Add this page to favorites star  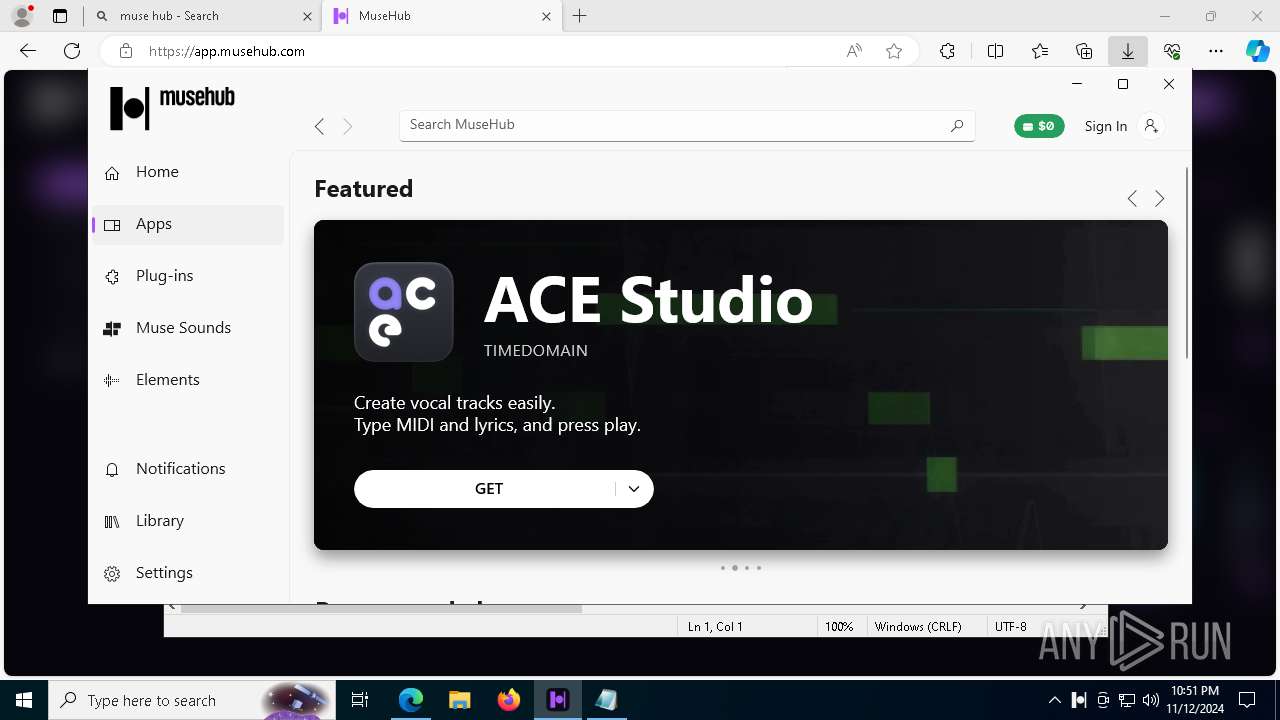click(x=894, y=51)
